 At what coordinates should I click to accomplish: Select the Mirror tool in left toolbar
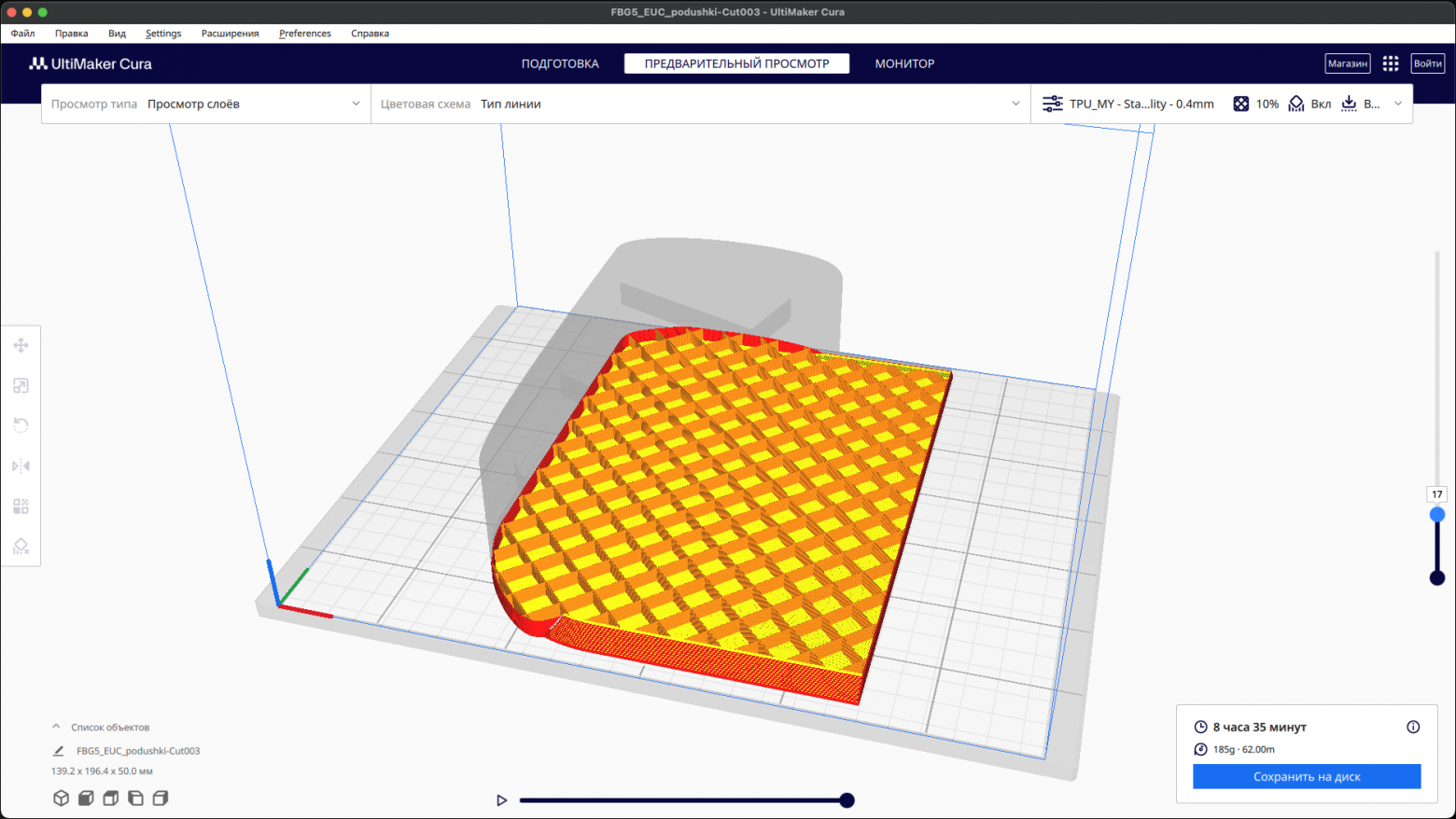click(21, 465)
